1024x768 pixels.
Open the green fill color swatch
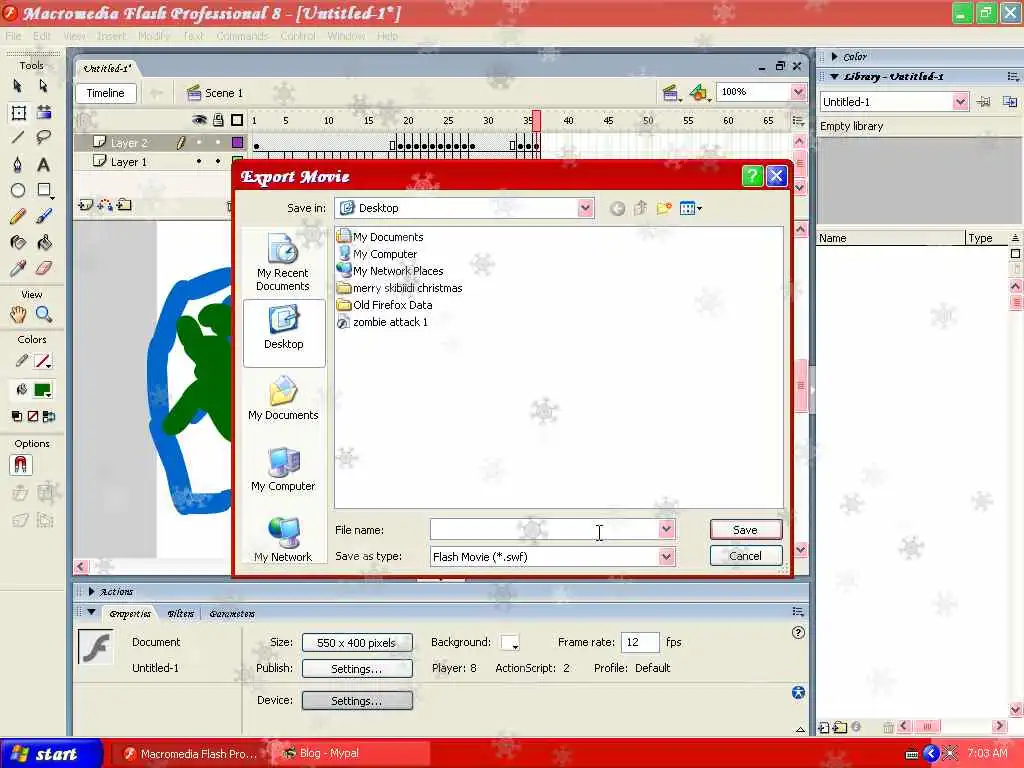[x=43, y=391]
